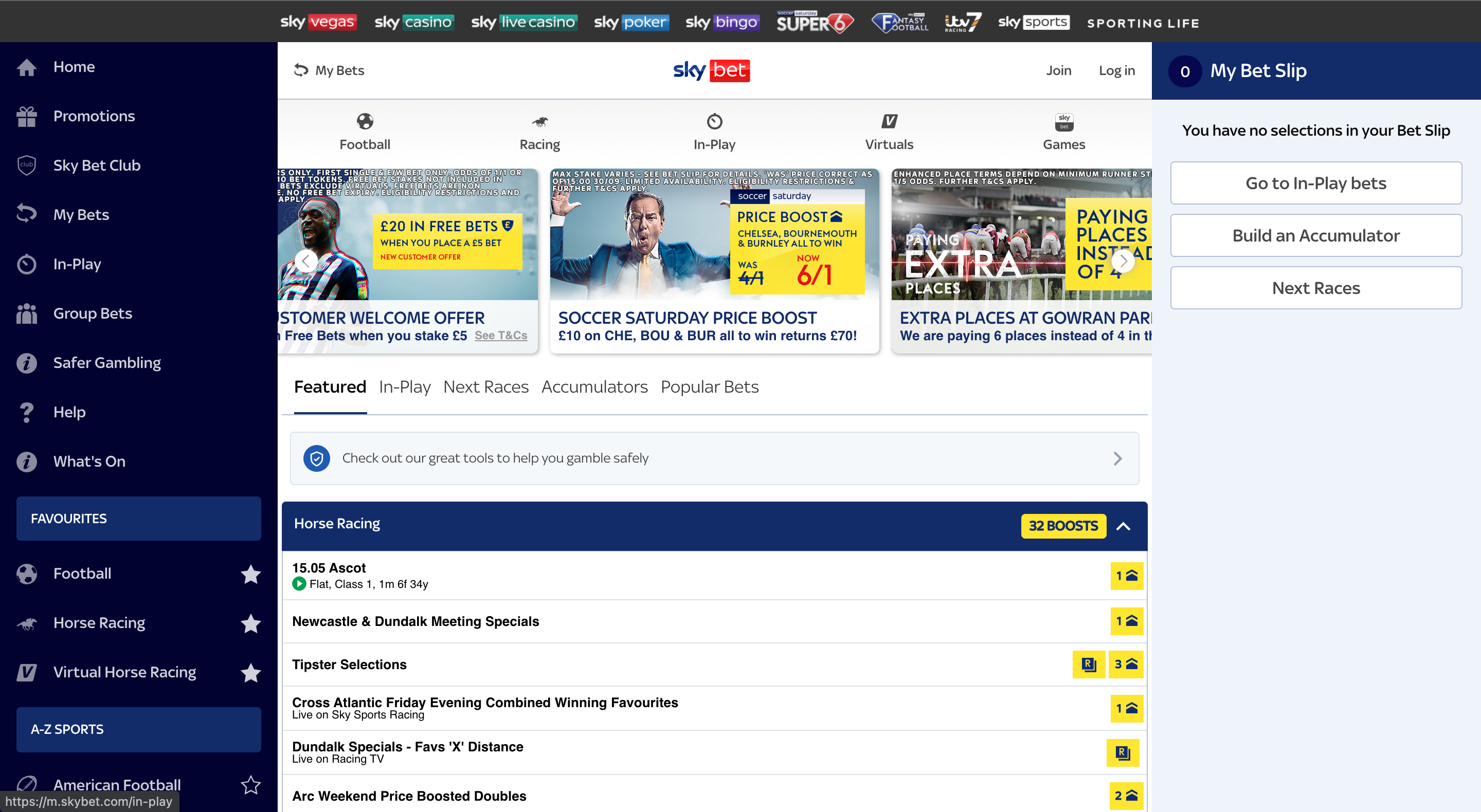The height and width of the screenshot is (812, 1481).
Task: Unfavourite Horse Racing star in Favourites
Action: [x=250, y=623]
